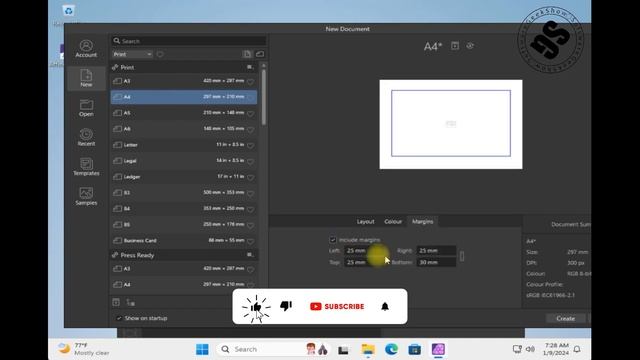Viewport: 640px width, 360px height.
Task: Toggle favourites filter heart beside Print dropdown
Action: point(160,54)
